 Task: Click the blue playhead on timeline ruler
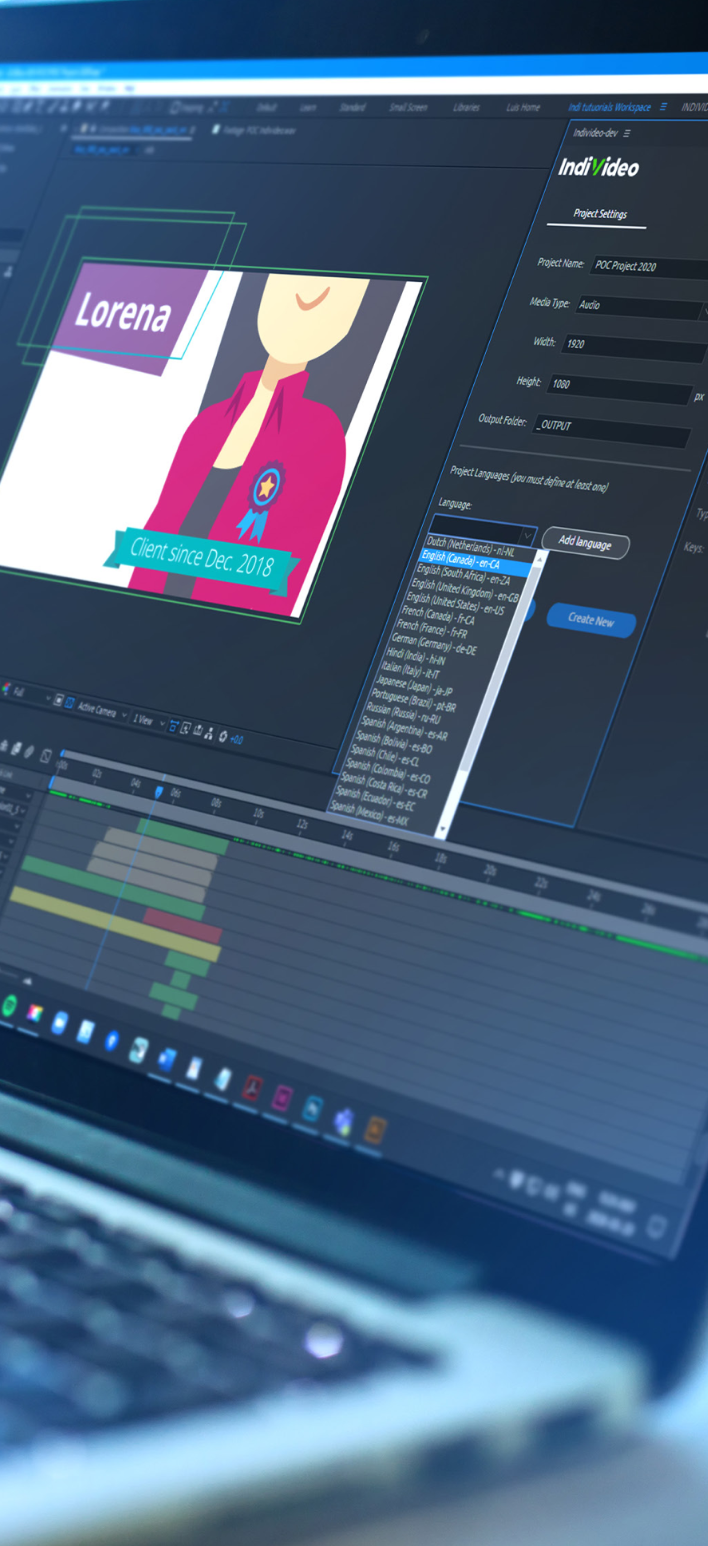pos(158,791)
